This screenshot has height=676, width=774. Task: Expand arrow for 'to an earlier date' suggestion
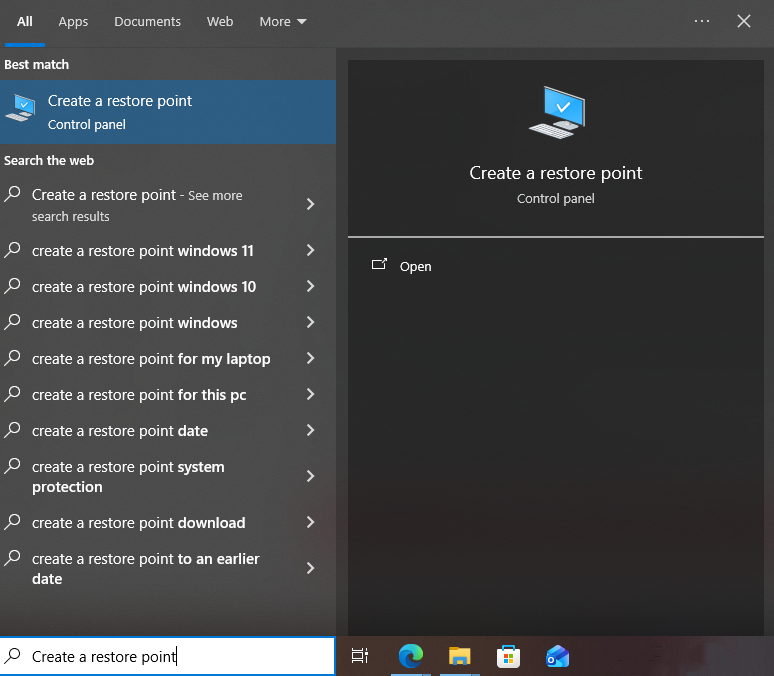coord(310,568)
